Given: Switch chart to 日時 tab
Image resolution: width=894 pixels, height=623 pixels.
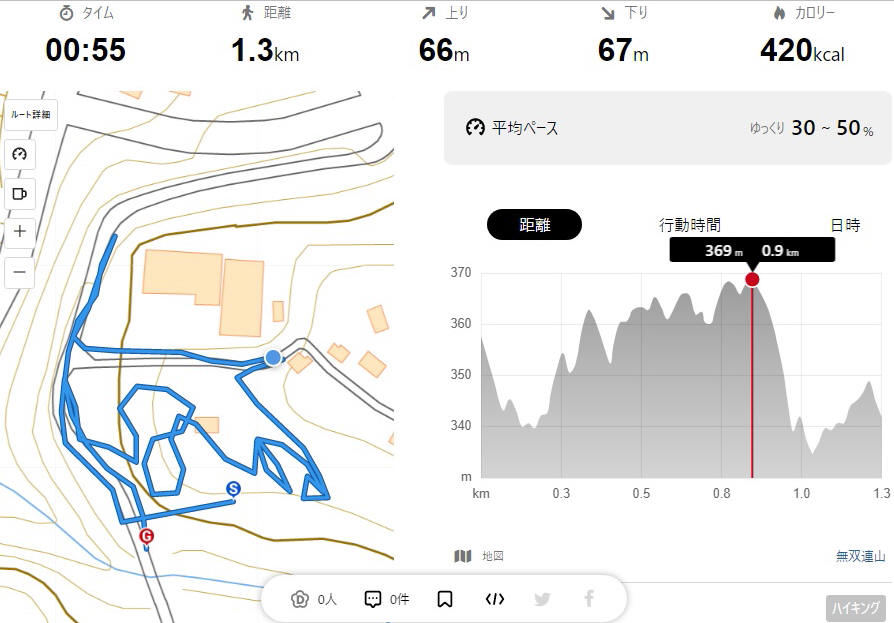Looking at the screenshot, I should 845,225.
